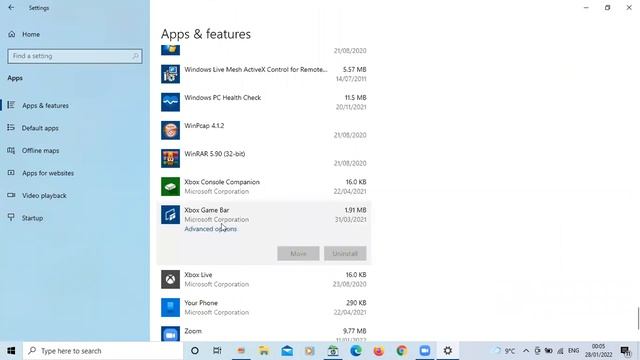Open Microsoft Edge from the taskbar
Image resolution: width=640 pixels, height=360 pixels.
(x=356, y=351)
